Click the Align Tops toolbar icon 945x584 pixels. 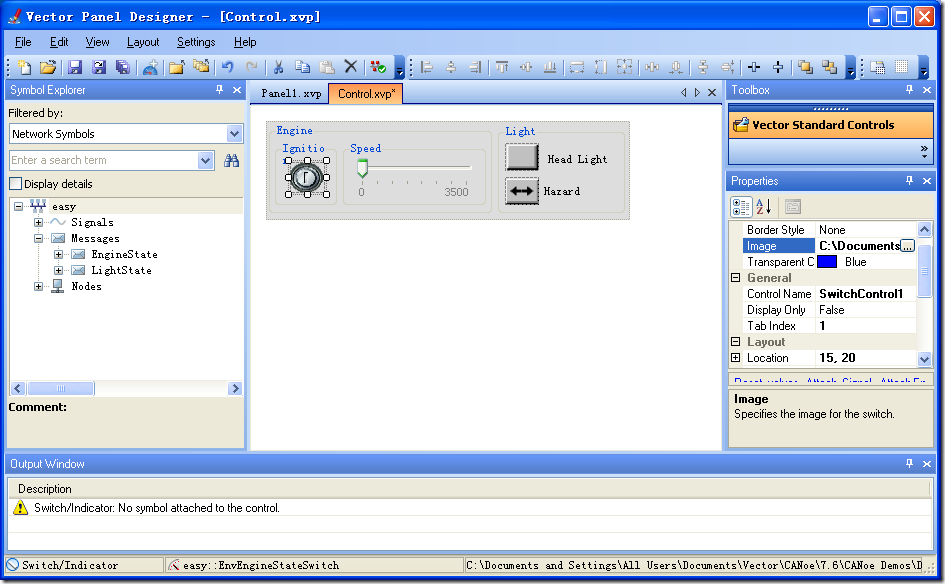click(x=501, y=67)
